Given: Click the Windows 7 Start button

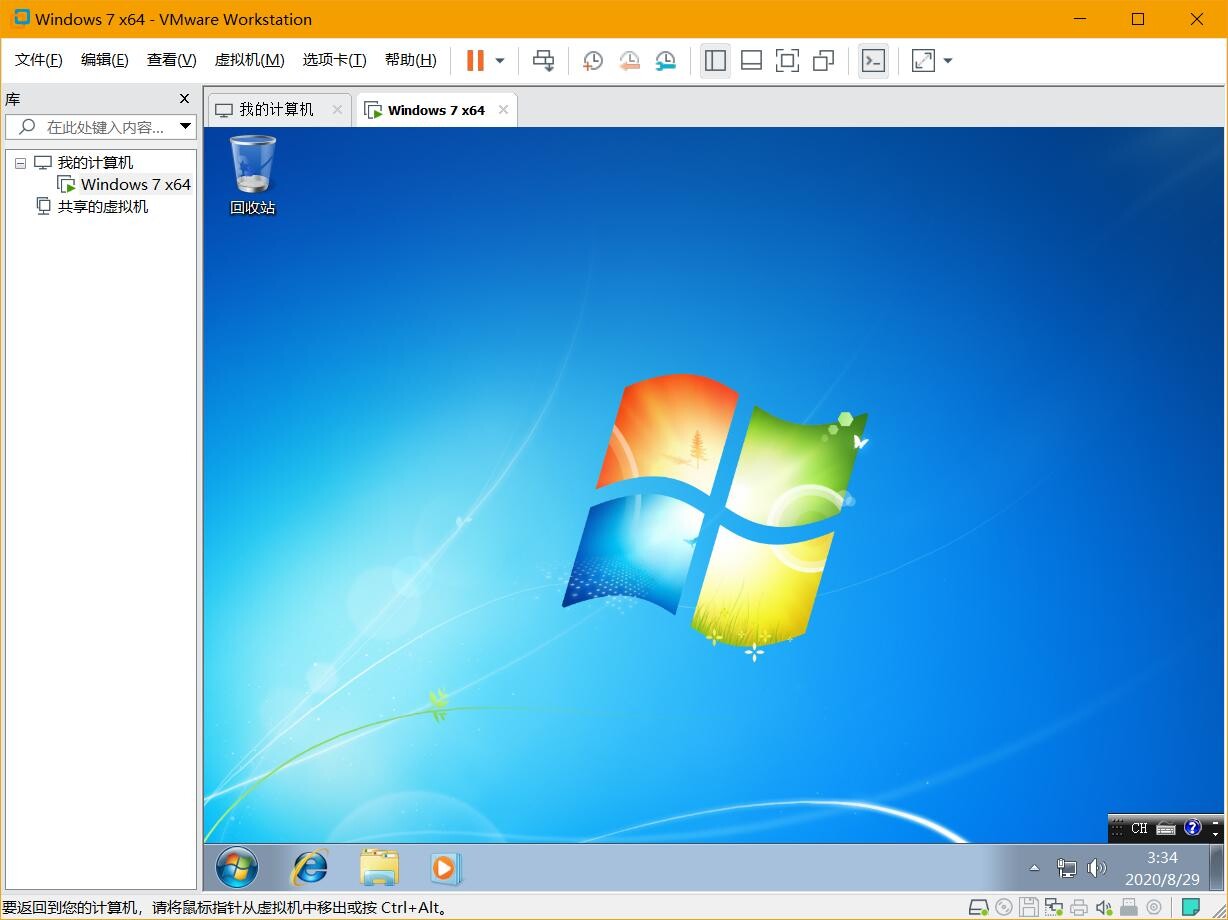Looking at the screenshot, I should [x=237, y=868].
